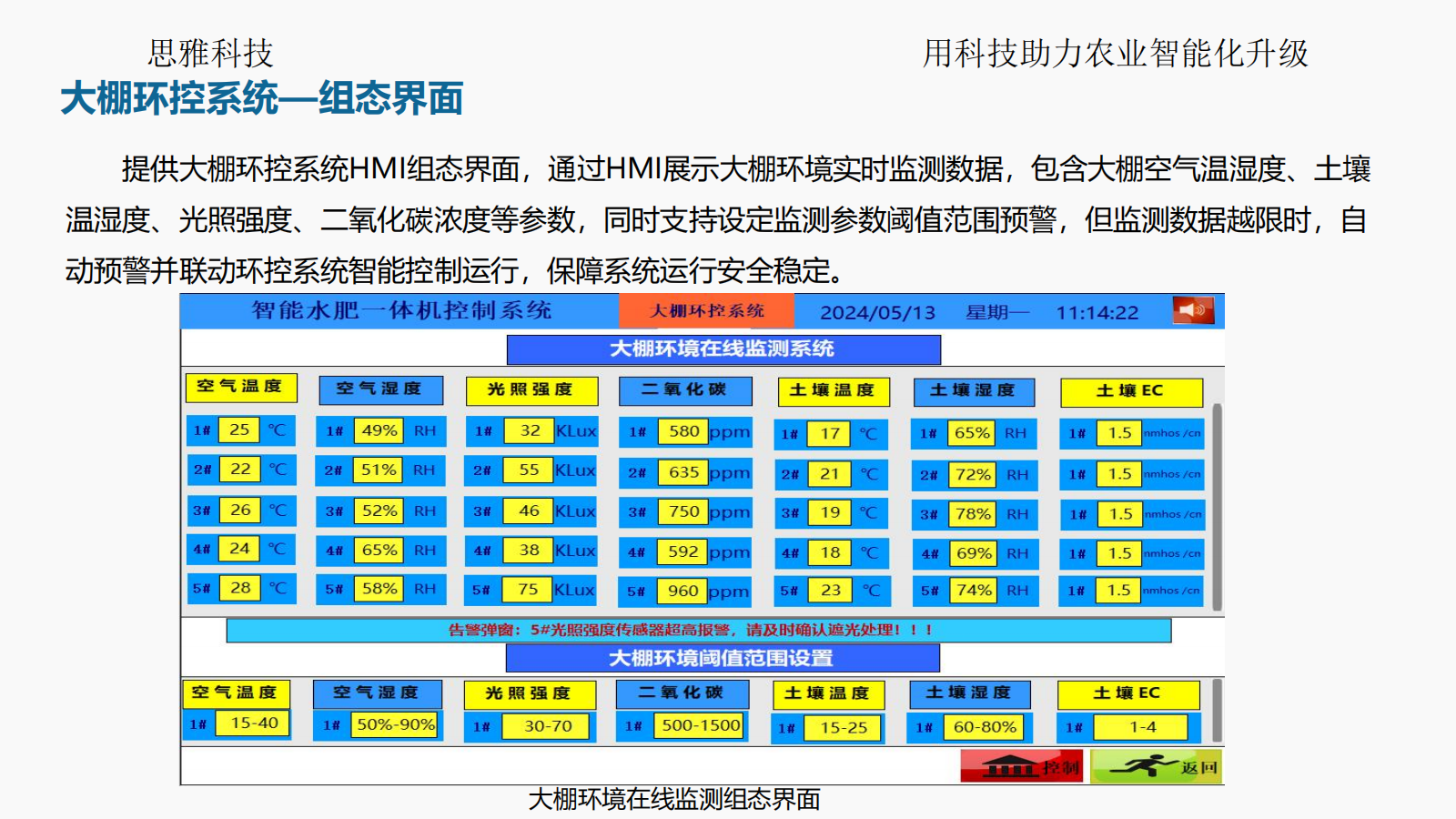This screenshot has height=819, width=1456.
Task: Click light intensity 1# value 32
Action: coord(531,430)
